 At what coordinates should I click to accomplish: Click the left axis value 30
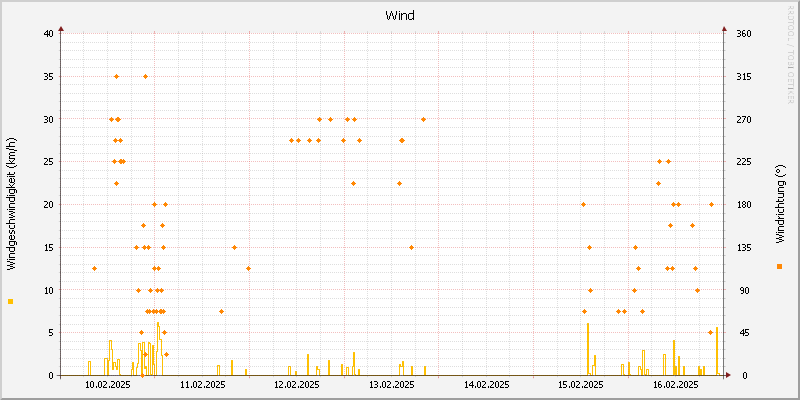pos(48,119)
